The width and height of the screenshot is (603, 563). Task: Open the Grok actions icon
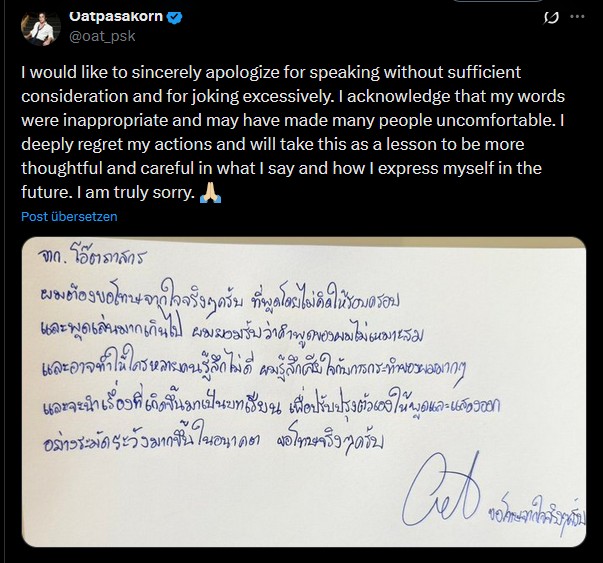tap(549, 17)
